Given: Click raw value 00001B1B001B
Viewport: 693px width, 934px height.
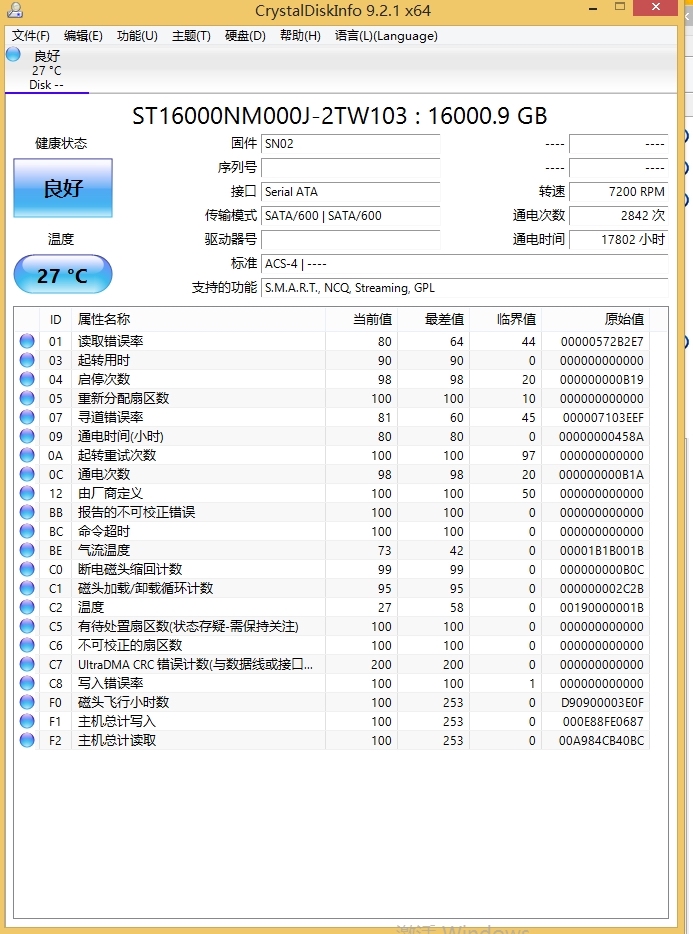Looking at the screenshot, I should 602,550.
